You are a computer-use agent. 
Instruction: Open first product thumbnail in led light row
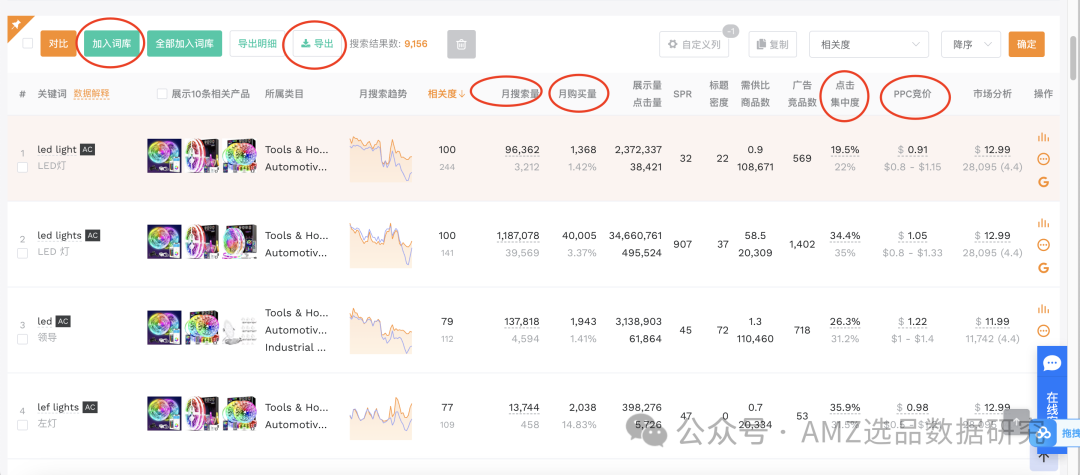164,156
